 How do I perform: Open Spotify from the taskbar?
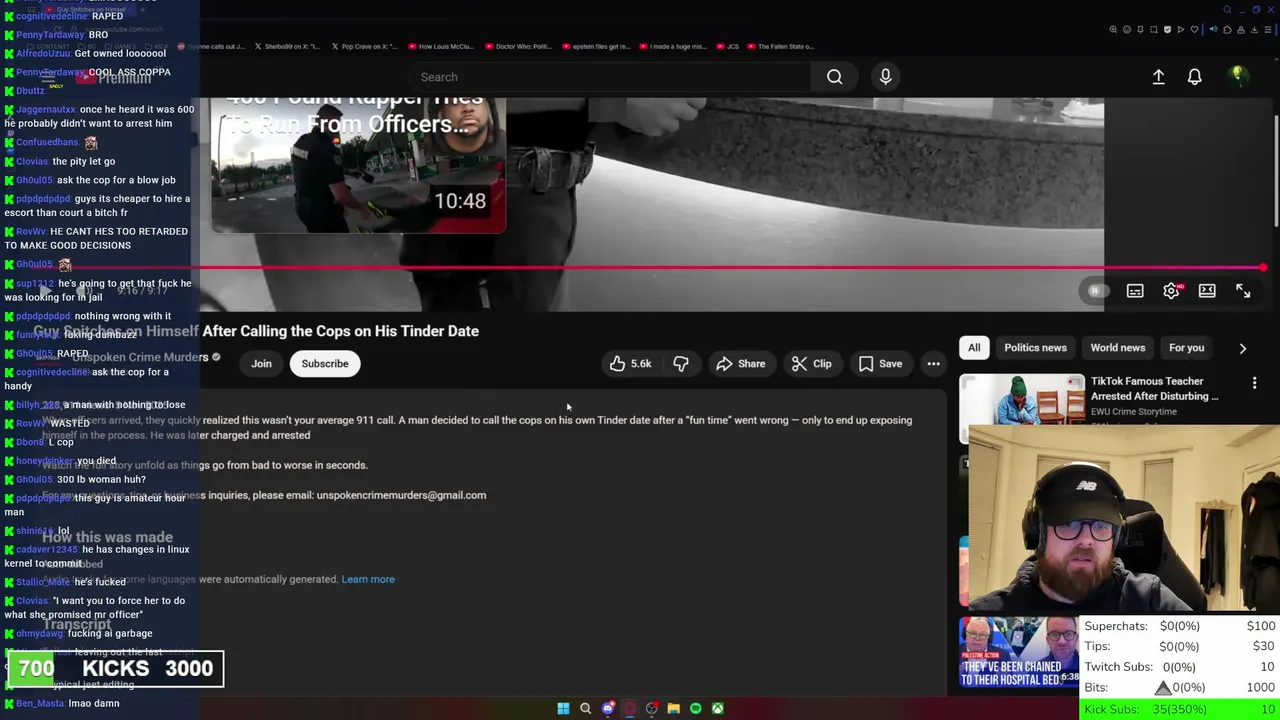click(696, 708)
